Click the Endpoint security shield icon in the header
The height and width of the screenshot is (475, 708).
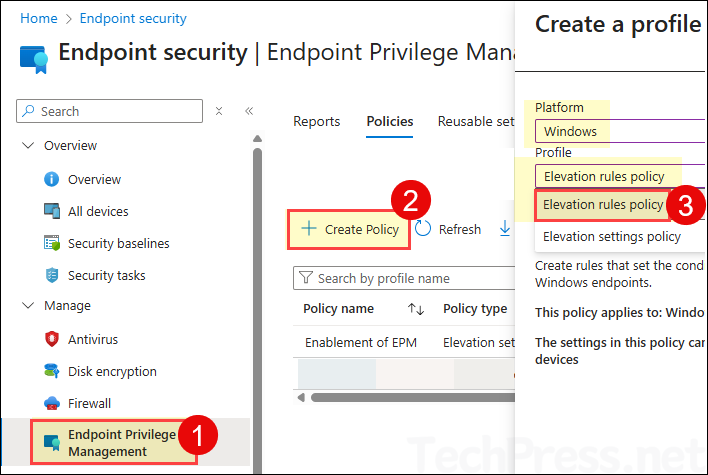pos(34,59)
